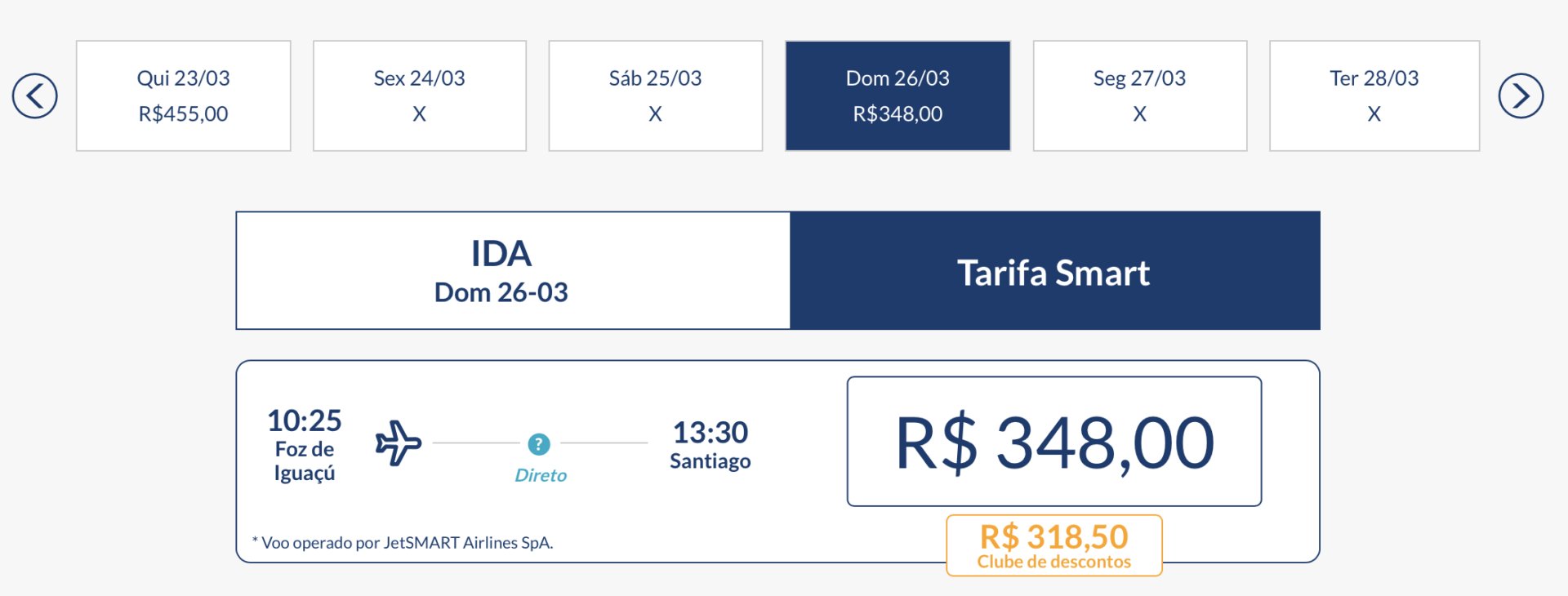Click the R$455,00 price on Qui 23/03
Image resolution: width=1568 pixels, height=596 pixels.
[x=184, y=114]
